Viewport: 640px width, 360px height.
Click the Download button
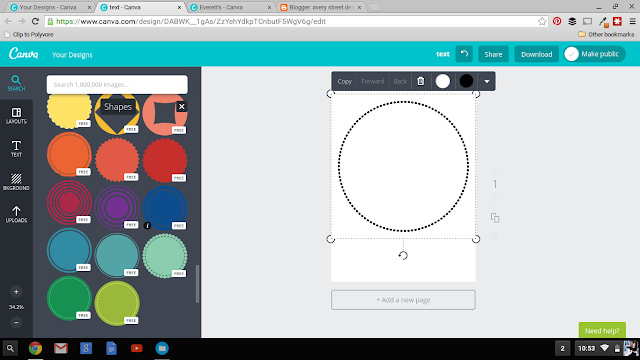[x=536, y=54]
